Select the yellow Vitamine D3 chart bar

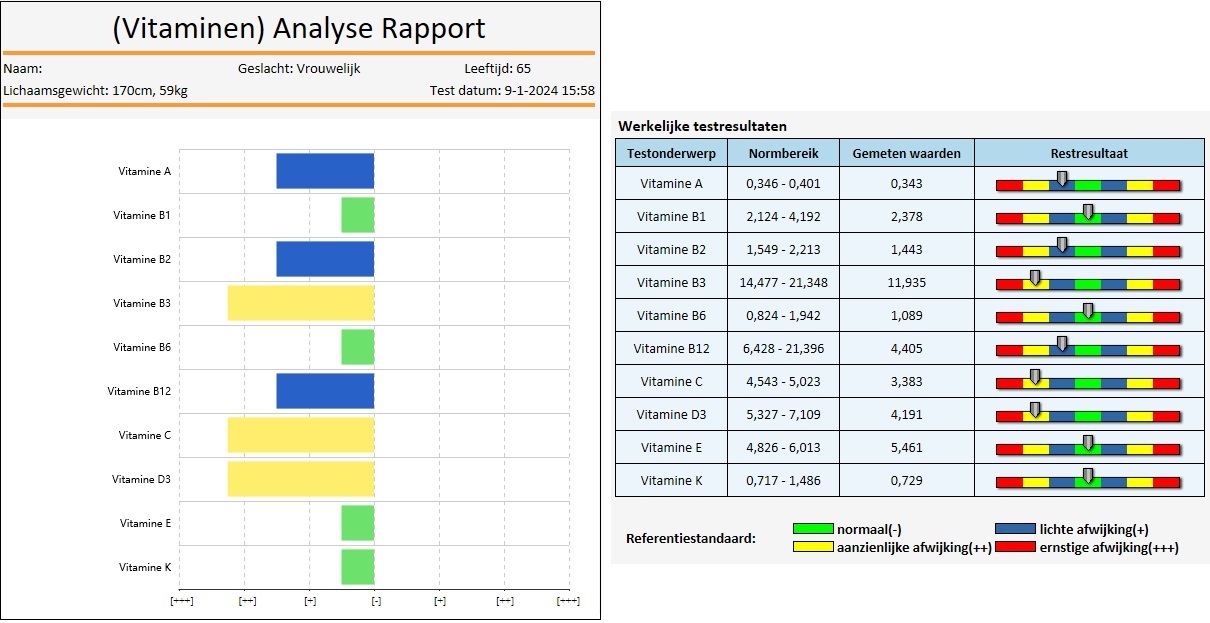pyautogui.click(x=300, y=479)
